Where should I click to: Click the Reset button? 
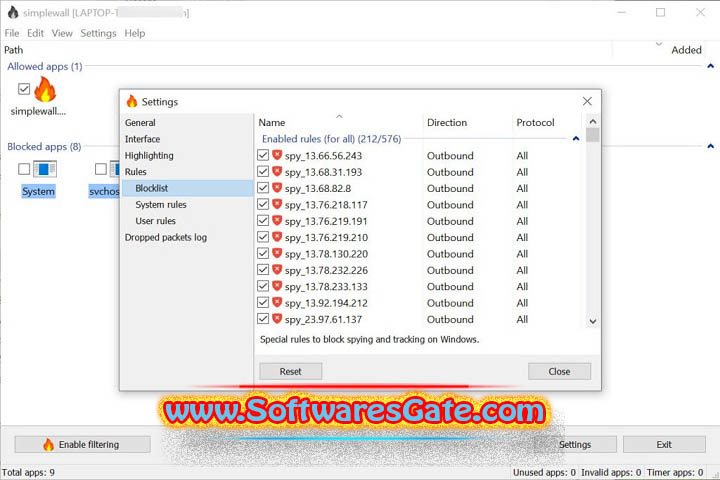coord(291,371)
